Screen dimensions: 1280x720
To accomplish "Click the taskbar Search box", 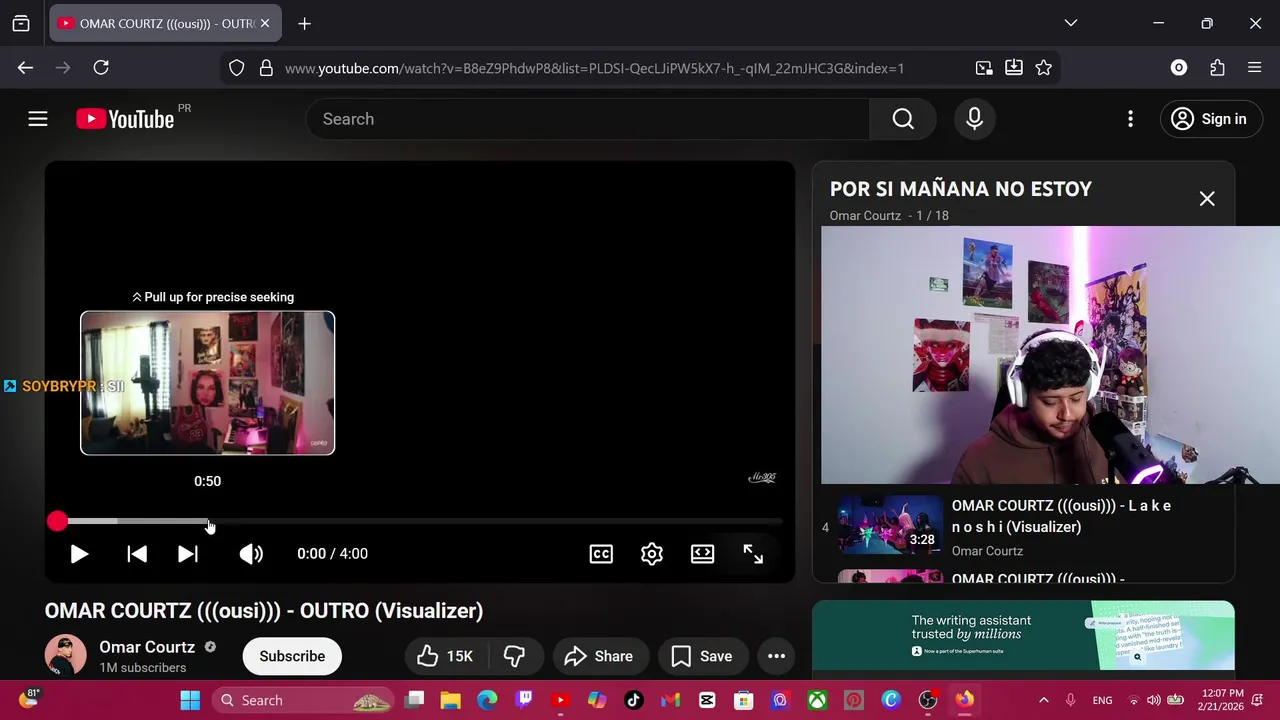I will pyautogui.click(x=304, y=700).
